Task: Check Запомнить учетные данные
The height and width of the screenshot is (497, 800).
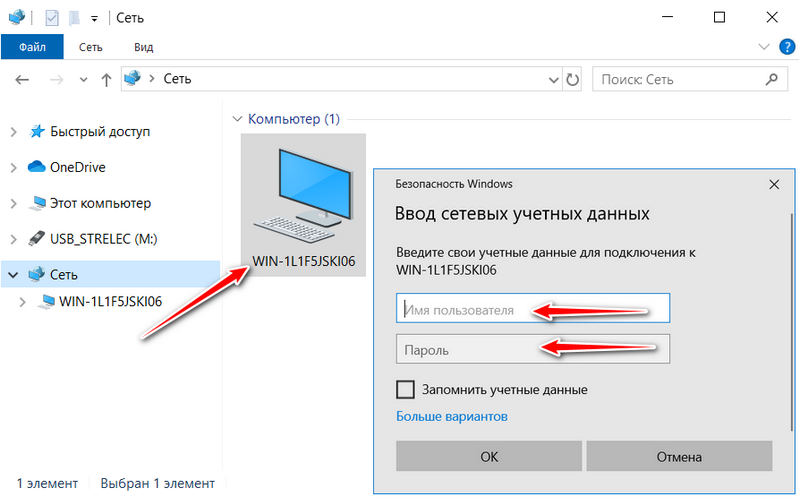Action: (406, 390)
